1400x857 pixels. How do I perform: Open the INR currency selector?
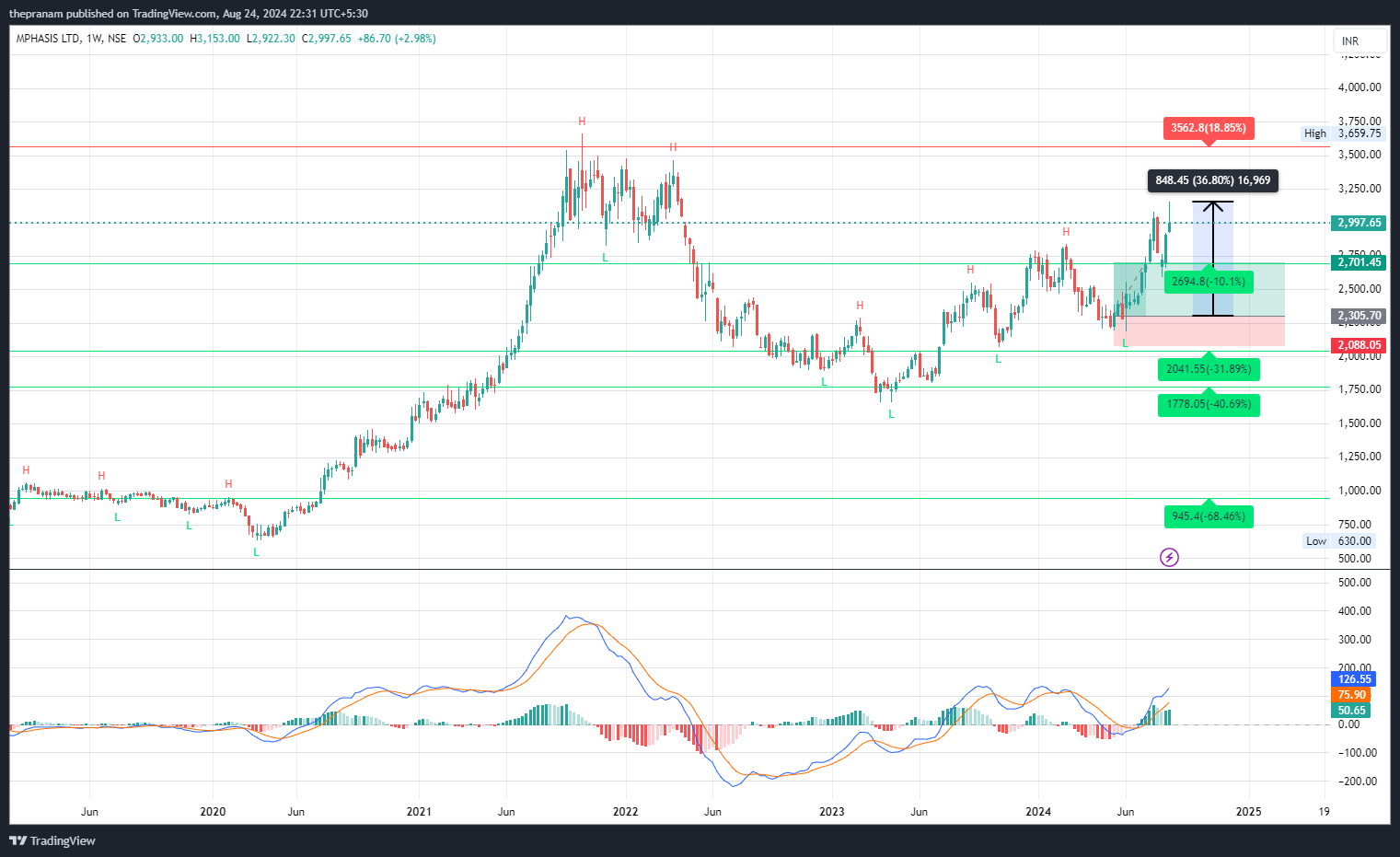pyautogui.click(x=1360, y=41)
